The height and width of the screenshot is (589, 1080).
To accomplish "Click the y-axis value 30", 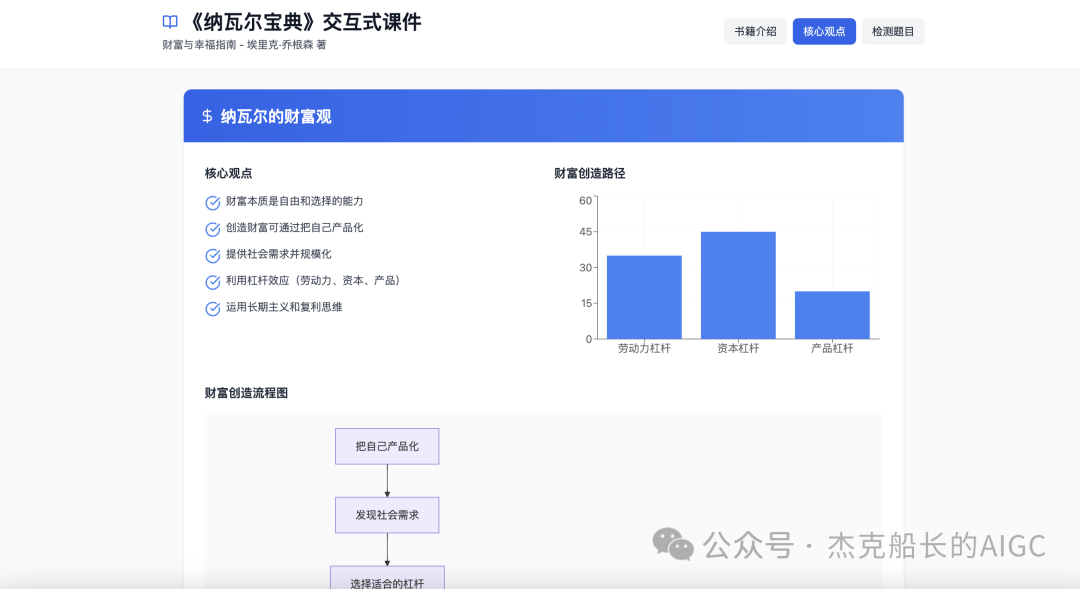I will (585, 268).
